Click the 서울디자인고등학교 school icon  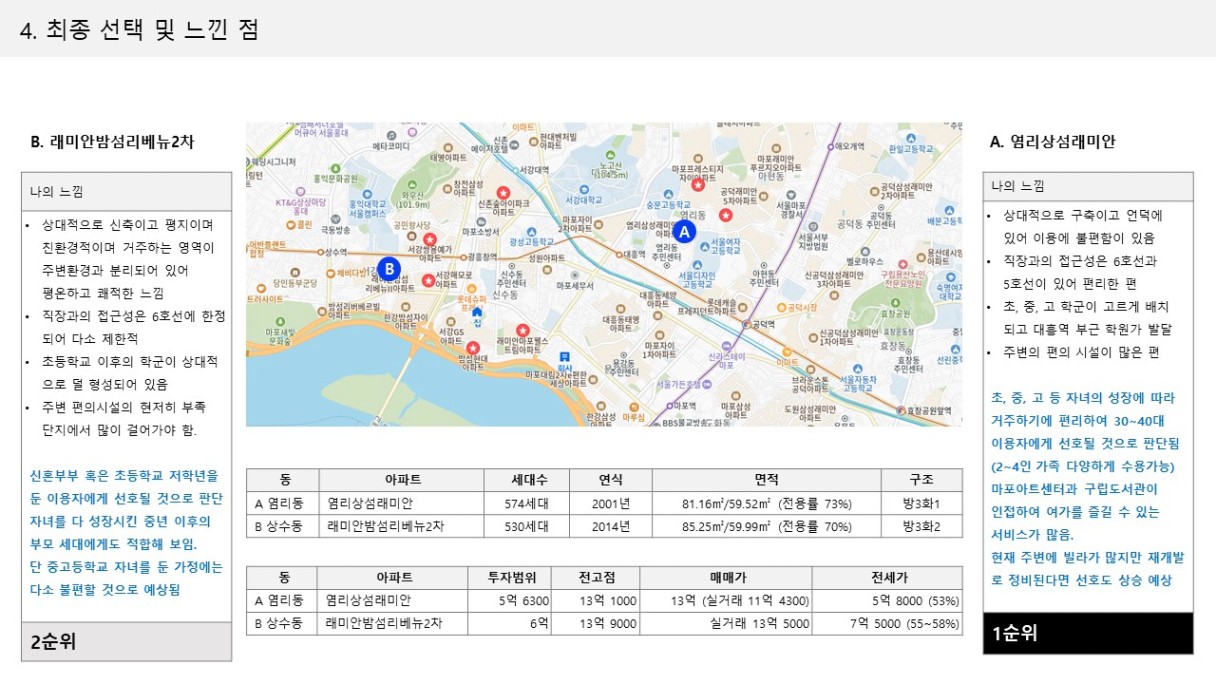(x=698, y=265)
